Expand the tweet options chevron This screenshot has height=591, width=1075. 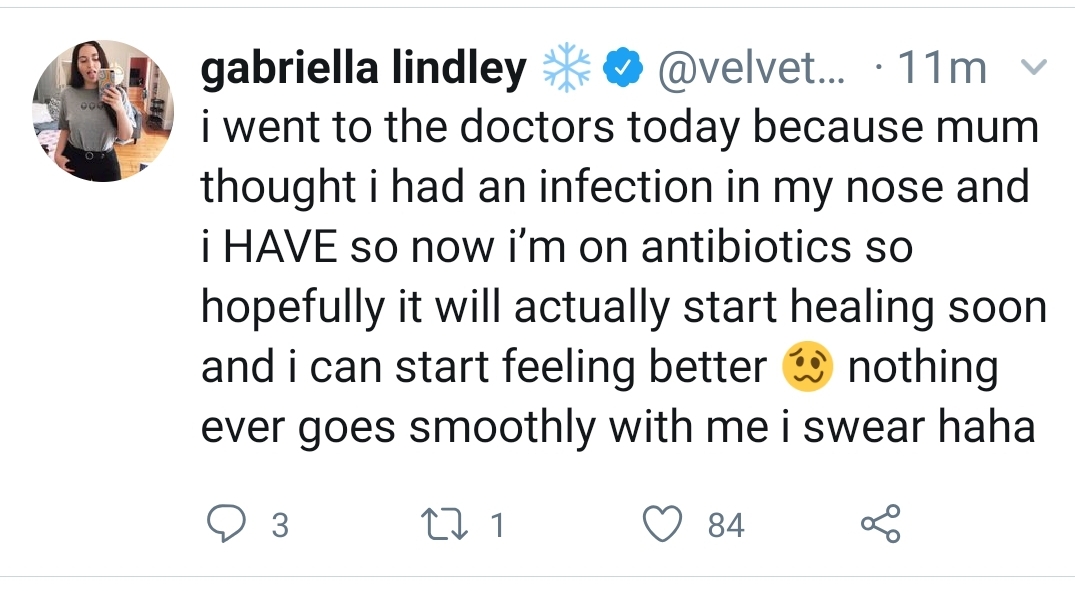pos(1033,67)
